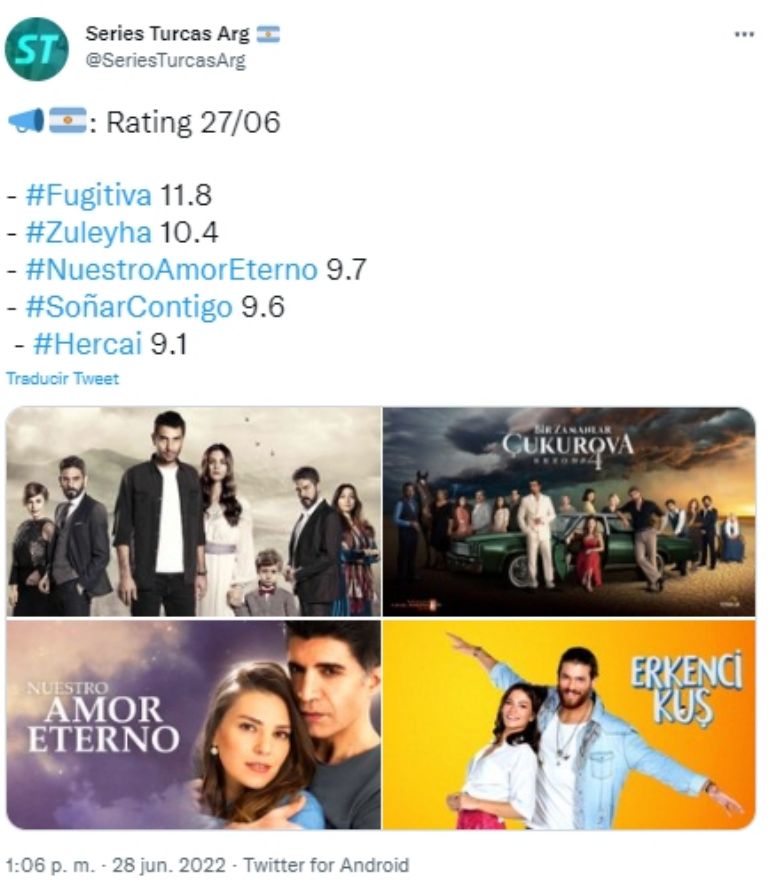Click the Twitter for Android source label

(326, 865)
